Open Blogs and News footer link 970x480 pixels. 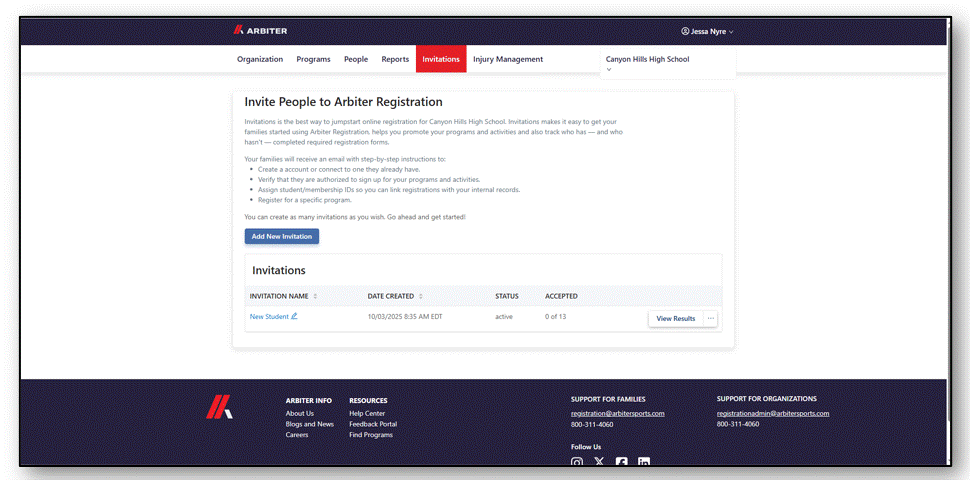click(x=309, y=424)
